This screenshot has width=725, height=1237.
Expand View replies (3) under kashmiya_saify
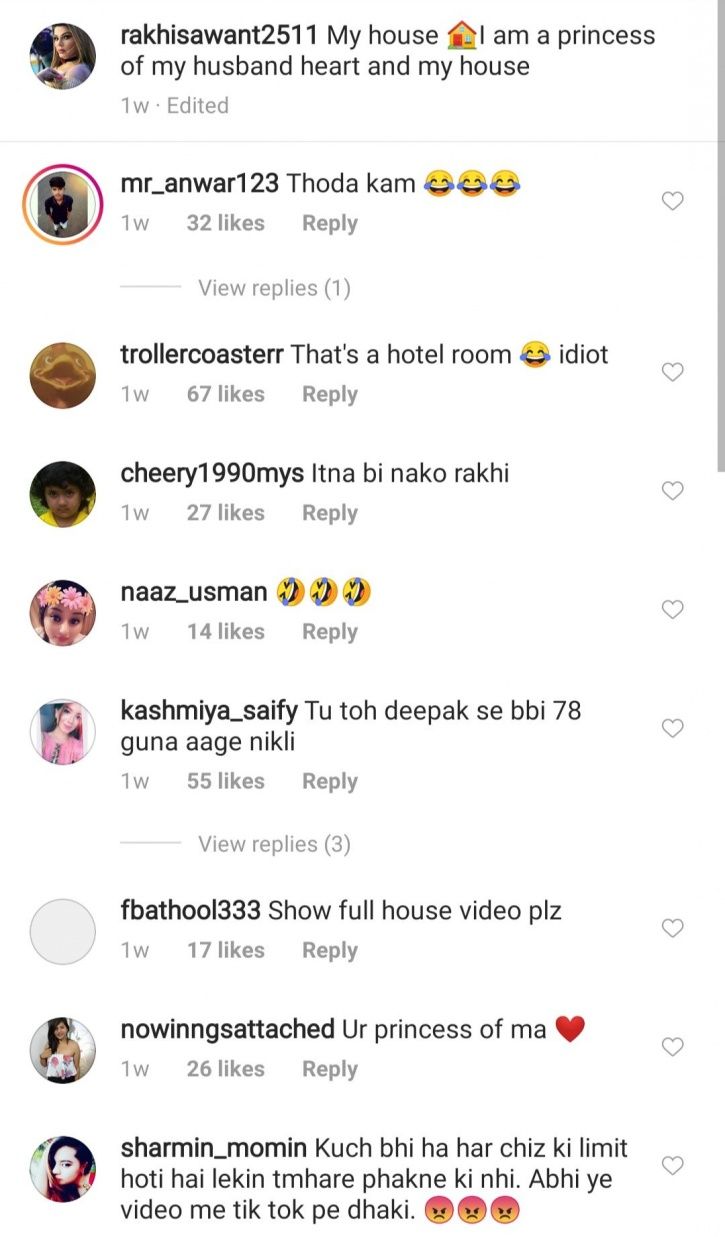[274, 844]
